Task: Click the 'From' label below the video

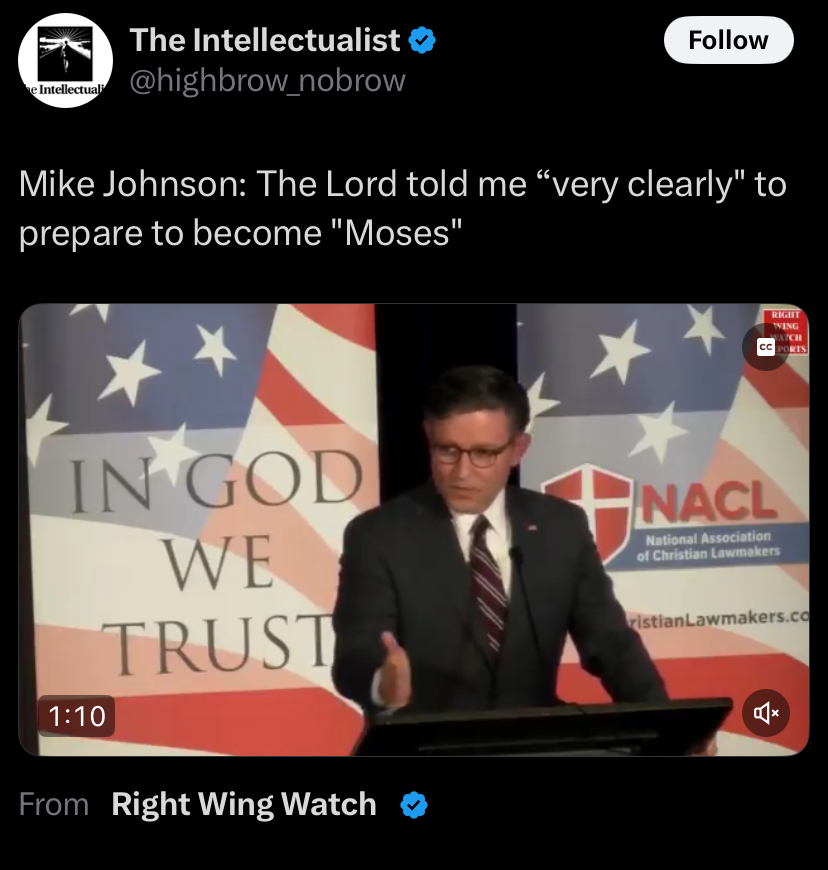Action: [54, 805]
